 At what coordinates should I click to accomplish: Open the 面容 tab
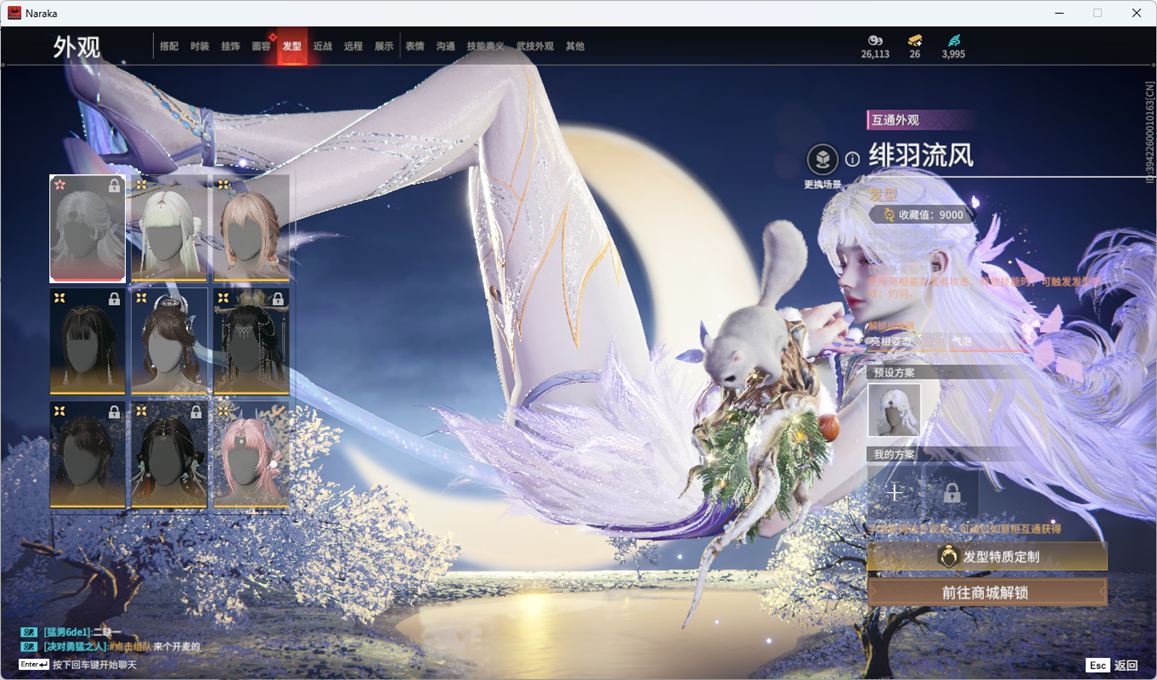[x=261, y=46]
